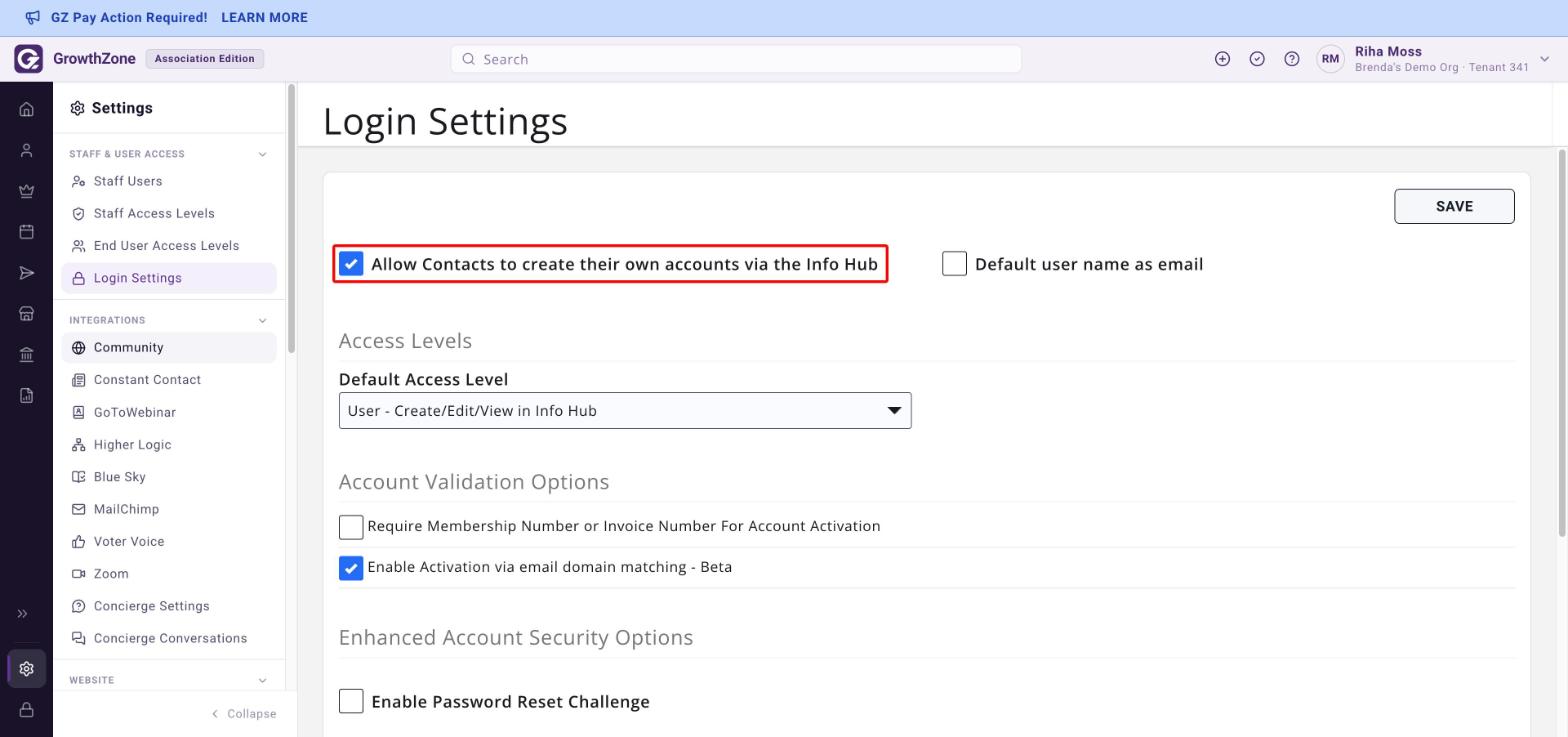1568x737 pixels.
Task: Open Concierge Settings
Action: (x=169, y=606)
